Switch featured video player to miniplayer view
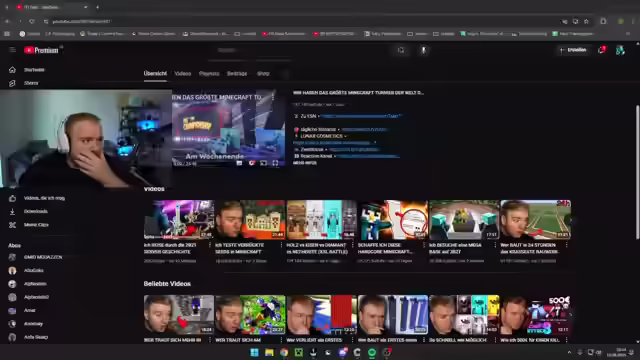Image resolution: width=640 pixels, height=360 pixels. (x=263, y=163)
